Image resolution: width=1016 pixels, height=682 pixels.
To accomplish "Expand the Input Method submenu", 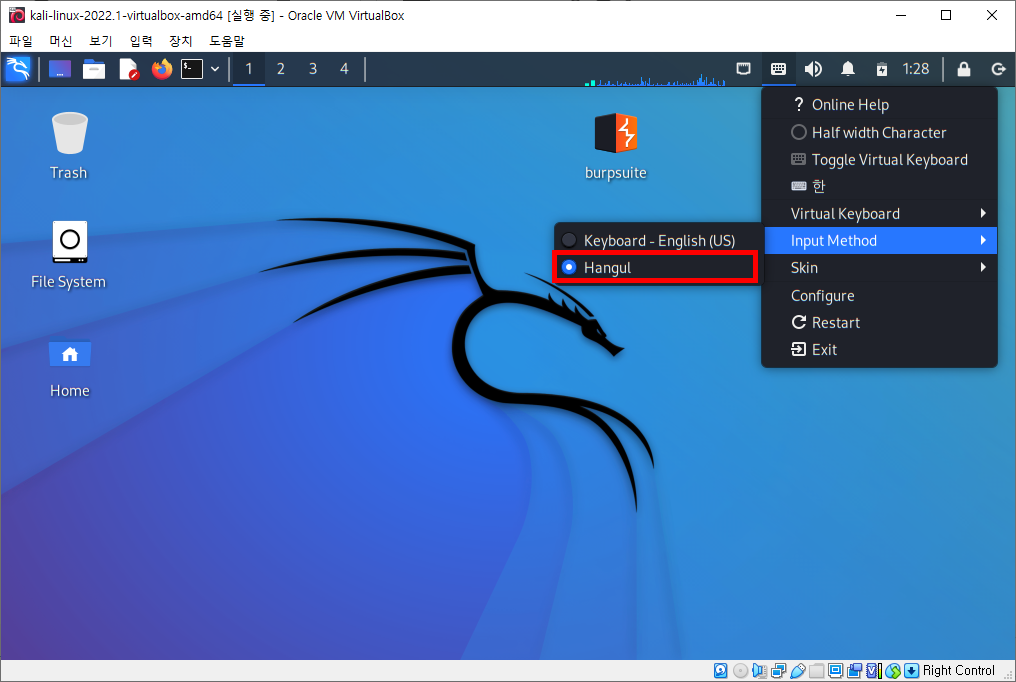I will pyautogui.click(x=881, y=241).
